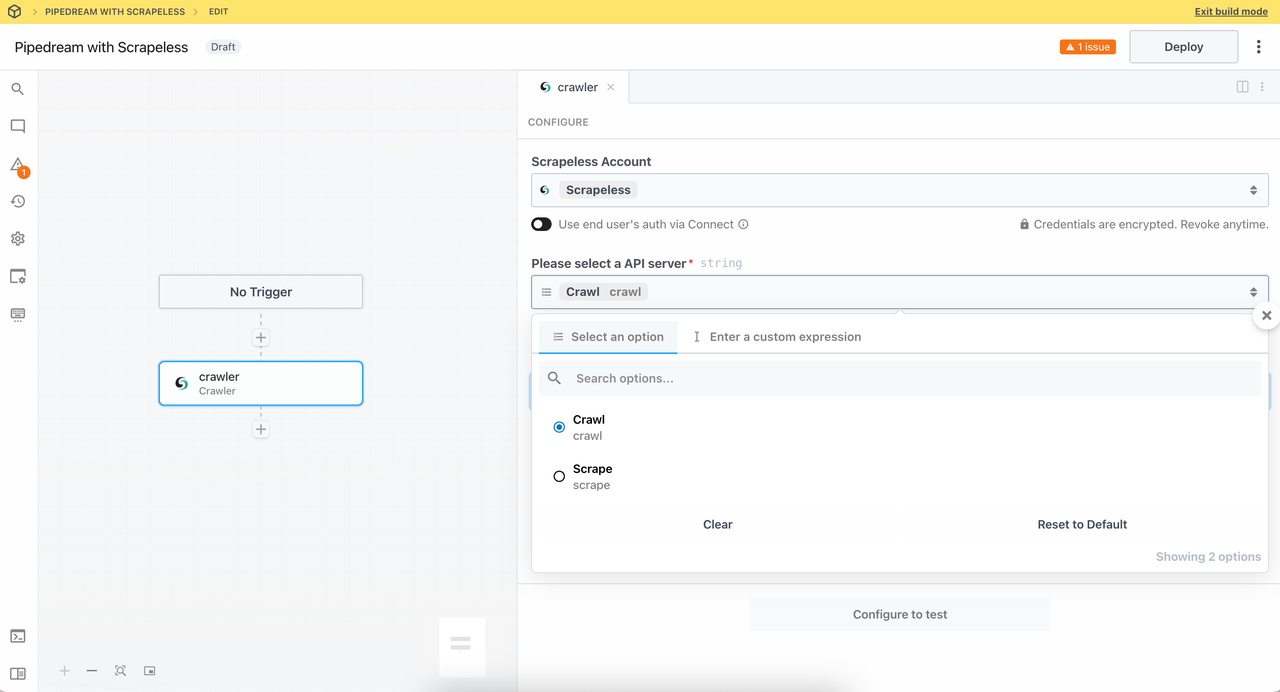Select the Crawl radio option

click(x=559, y=427)
